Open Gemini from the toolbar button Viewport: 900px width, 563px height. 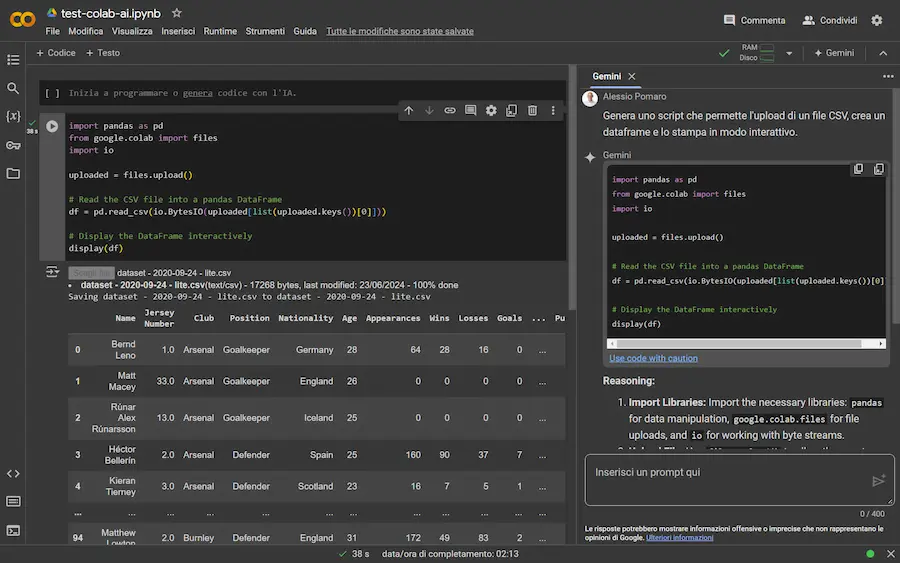[834, 53]
